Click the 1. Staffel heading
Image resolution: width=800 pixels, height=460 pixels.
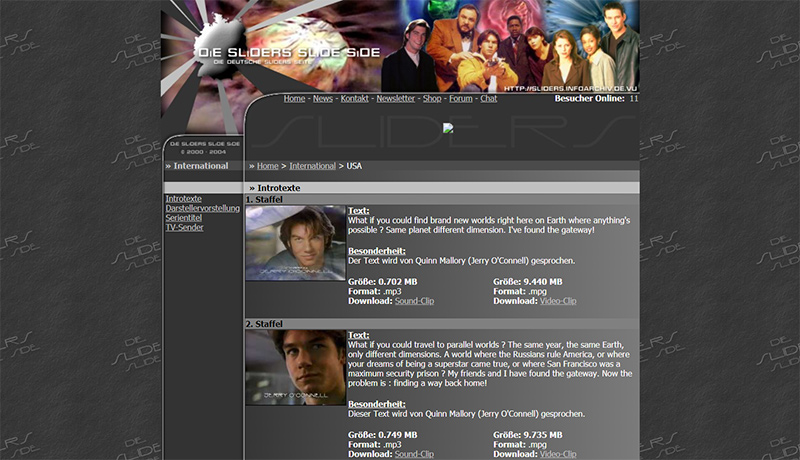(264, 199)
